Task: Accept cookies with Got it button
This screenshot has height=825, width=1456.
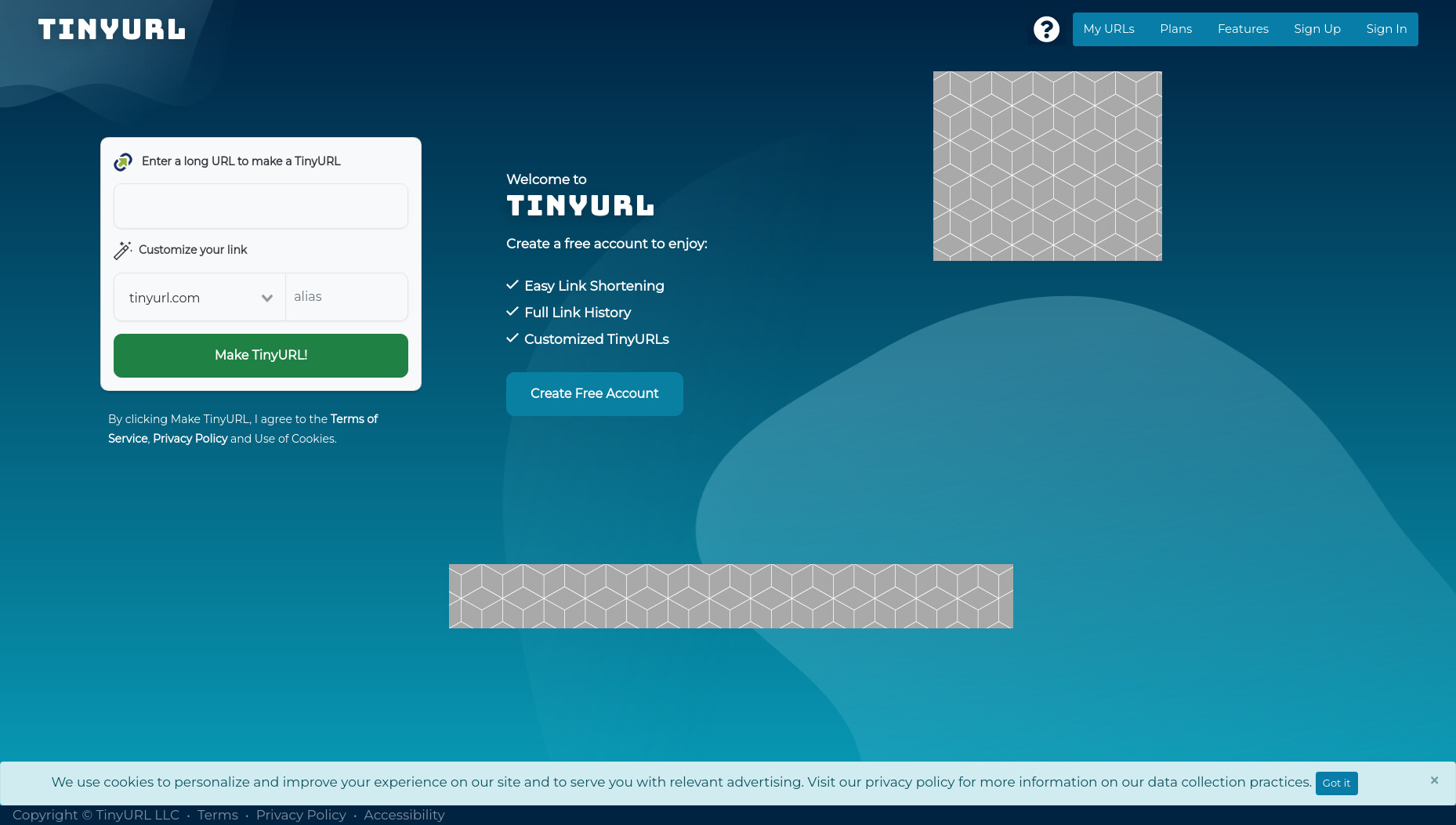Action: (1336, 783)
